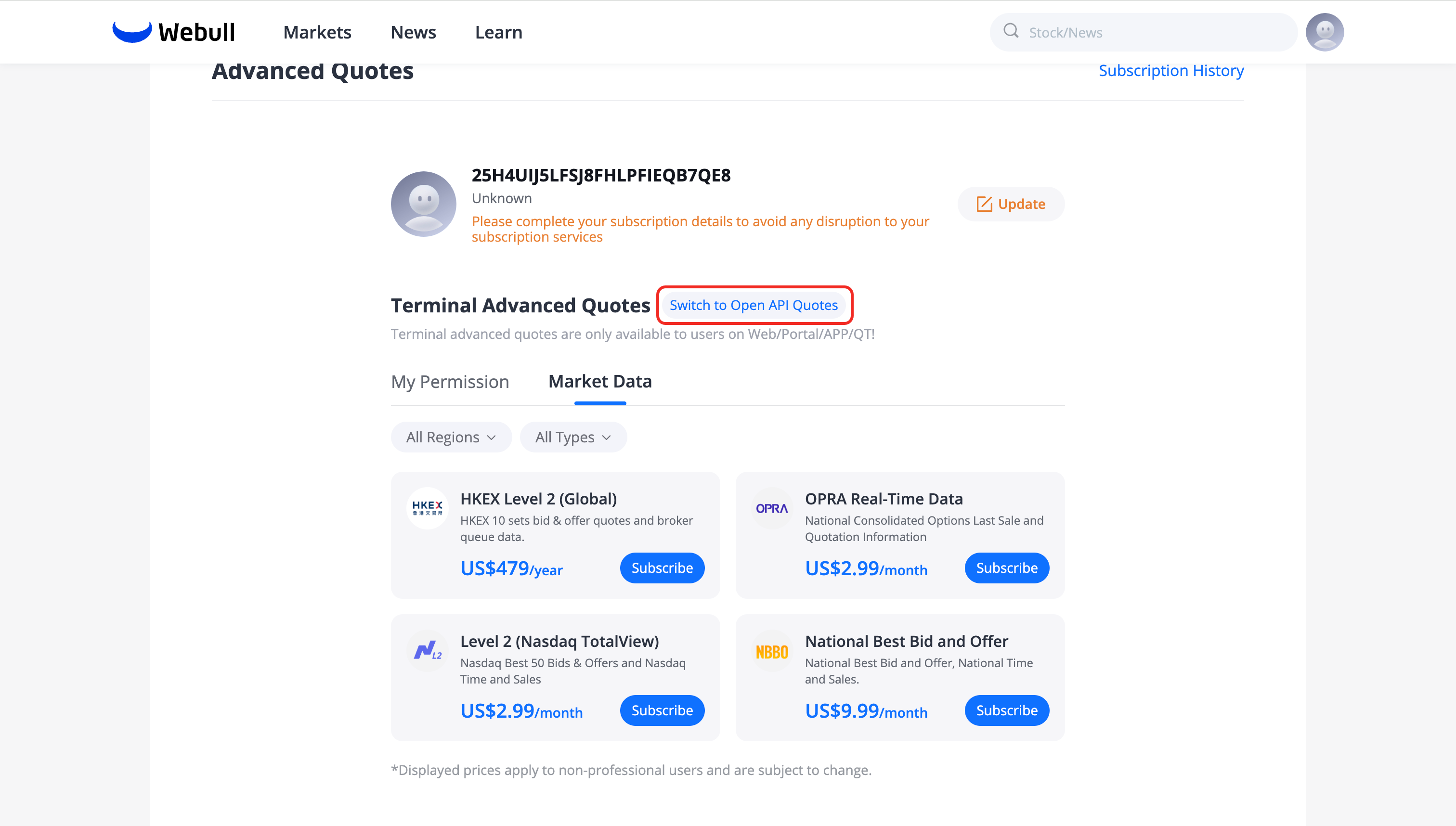
Task: Open the Learn menu
Action: coord(499,32)
